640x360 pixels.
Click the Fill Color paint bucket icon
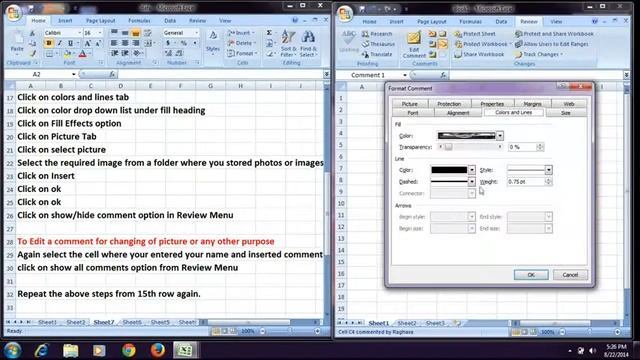tap(67, 53)
